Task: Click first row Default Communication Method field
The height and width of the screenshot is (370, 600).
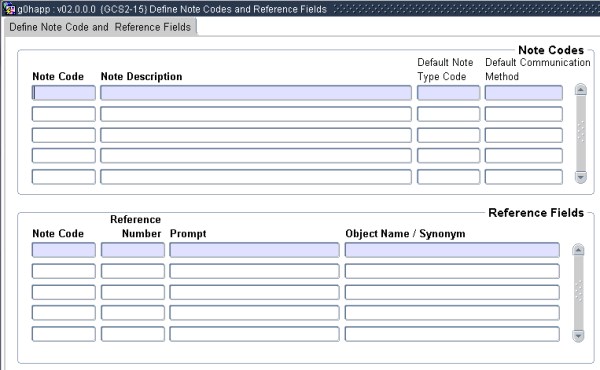Action: pyautogui.click(x=524, y=93)
